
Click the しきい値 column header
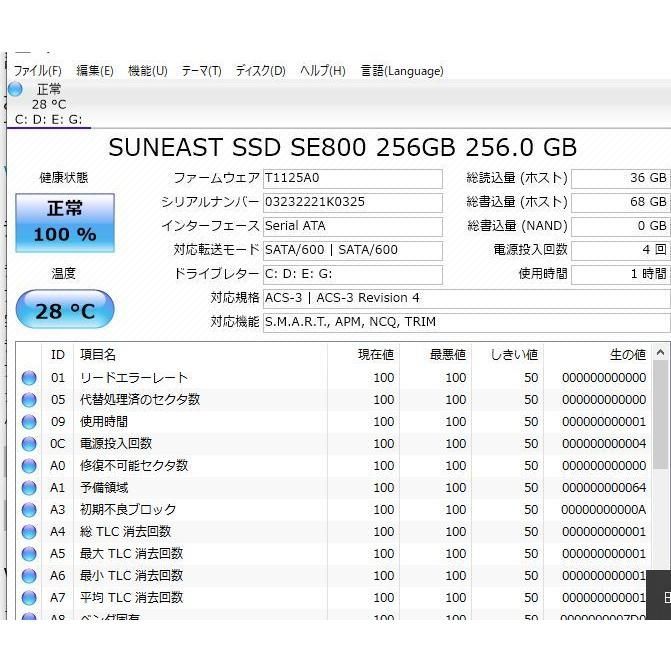(508, 355)
